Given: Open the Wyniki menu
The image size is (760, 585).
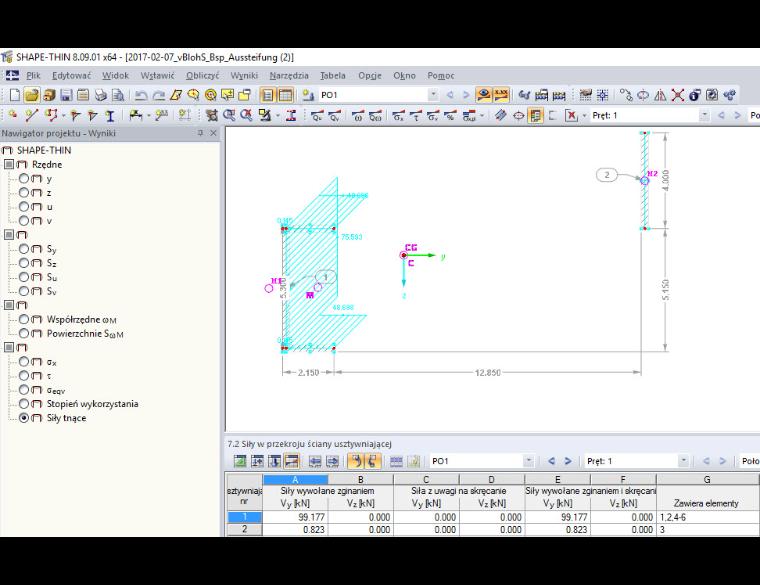Looking at the screenshot, I should [244, 76].
